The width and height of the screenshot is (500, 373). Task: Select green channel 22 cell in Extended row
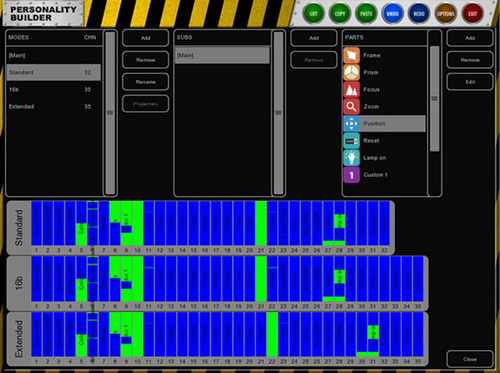click(272, 334)
